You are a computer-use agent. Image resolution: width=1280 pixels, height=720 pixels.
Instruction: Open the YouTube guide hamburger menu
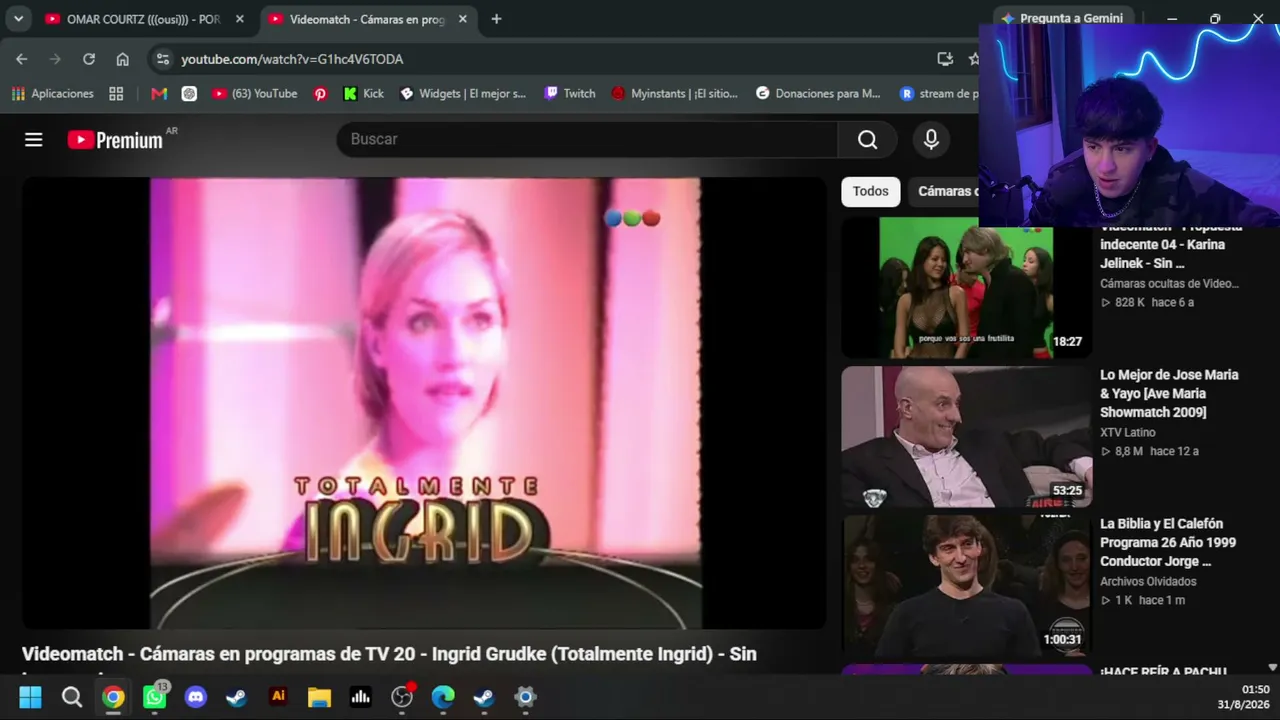(x=34, y=139)
